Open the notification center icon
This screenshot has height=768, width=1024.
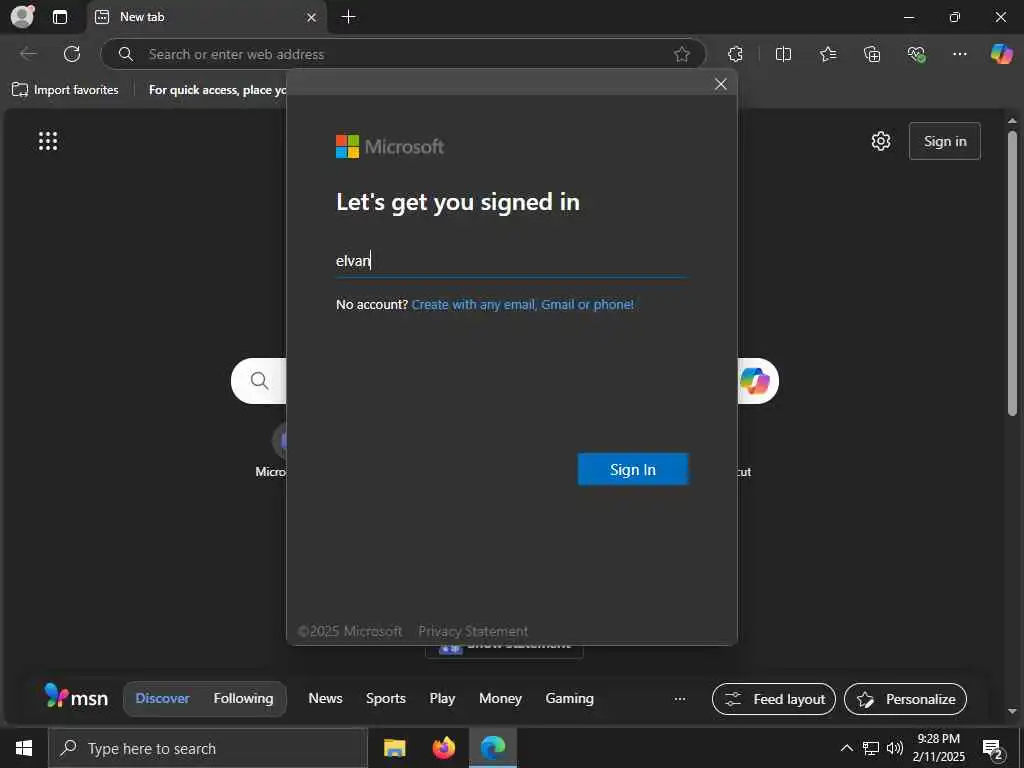[993, 749]
